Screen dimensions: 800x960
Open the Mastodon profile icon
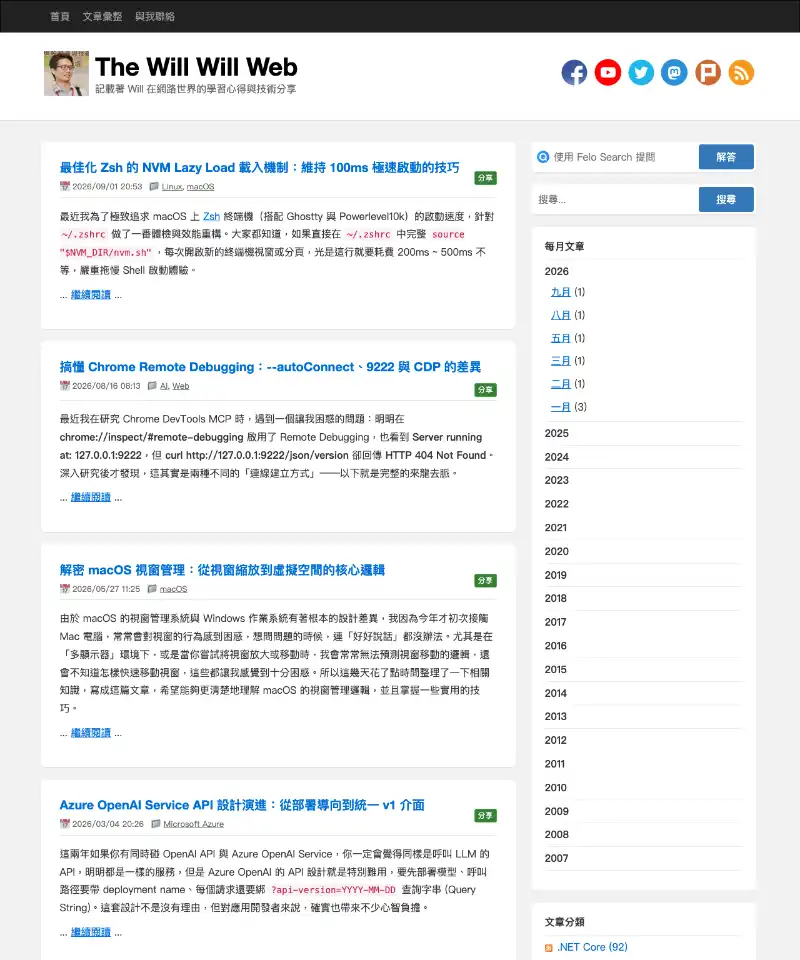(675, 72)
